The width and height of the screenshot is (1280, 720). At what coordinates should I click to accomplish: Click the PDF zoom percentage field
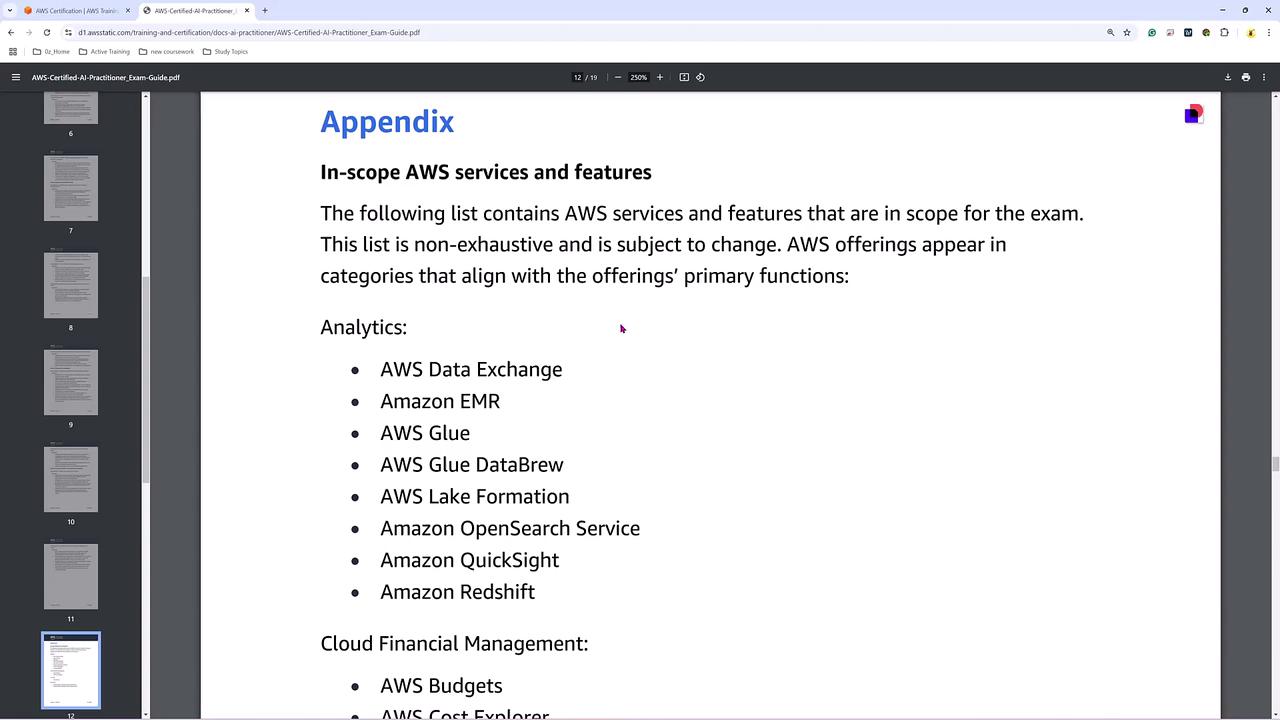[638, 77]
